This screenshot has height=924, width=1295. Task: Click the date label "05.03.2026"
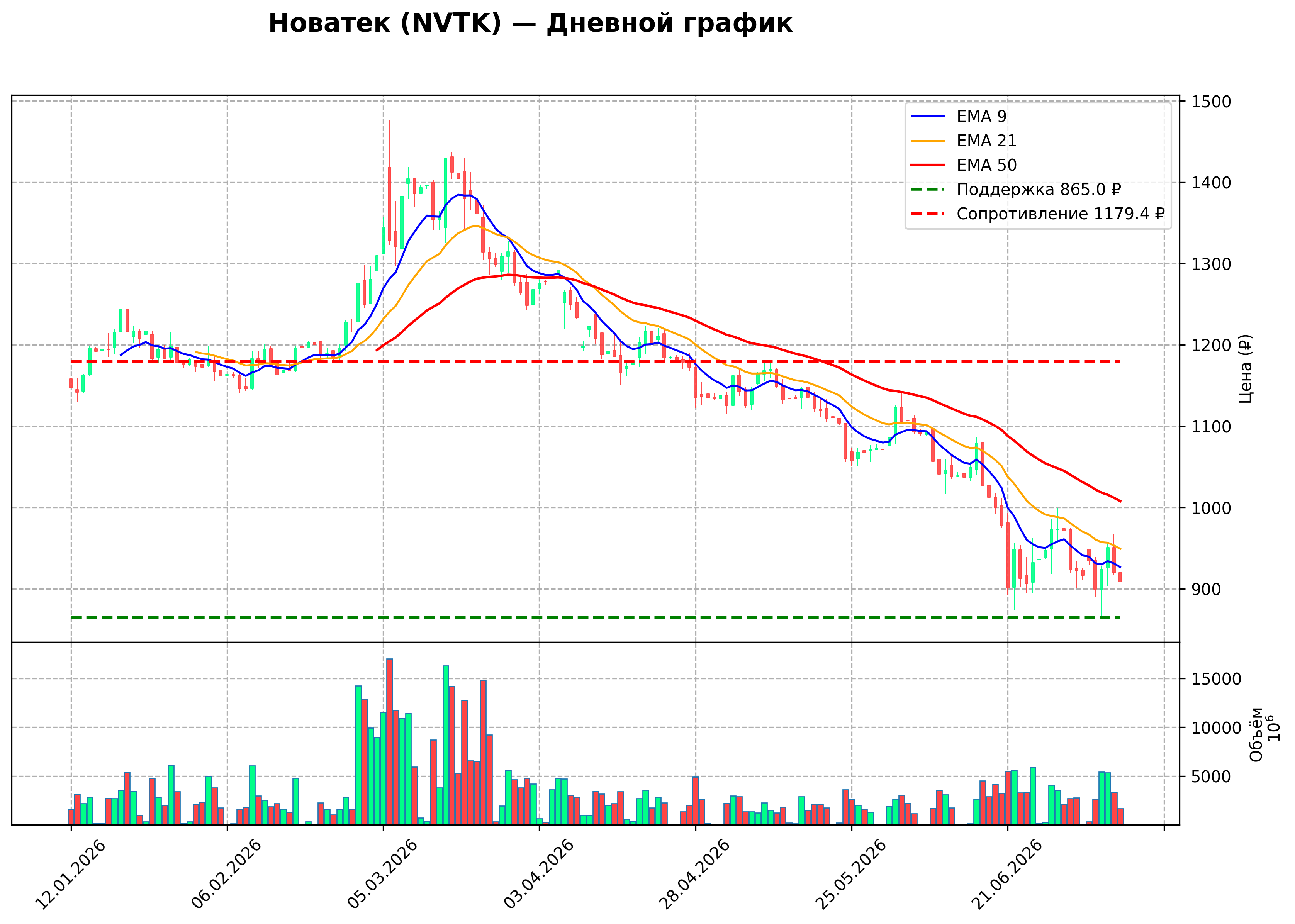(383, 875)
